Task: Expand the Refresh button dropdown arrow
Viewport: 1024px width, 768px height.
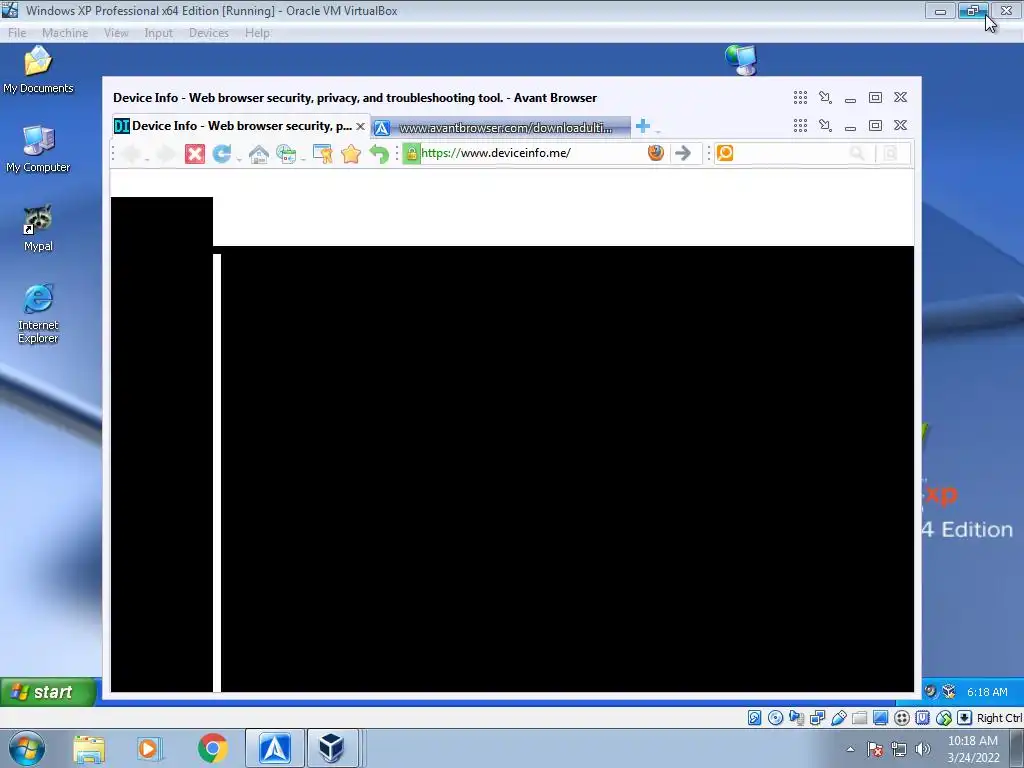Action: [239, 159]
